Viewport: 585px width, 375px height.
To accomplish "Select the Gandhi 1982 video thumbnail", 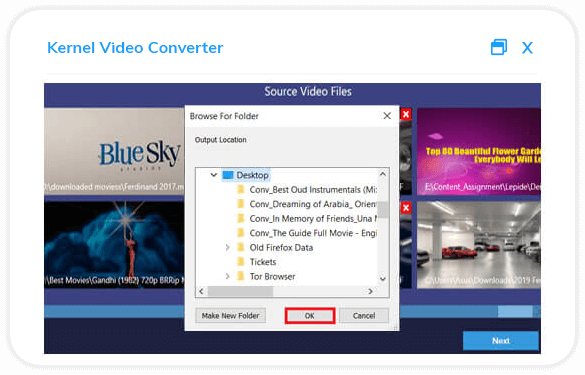I will click(114, 244).
